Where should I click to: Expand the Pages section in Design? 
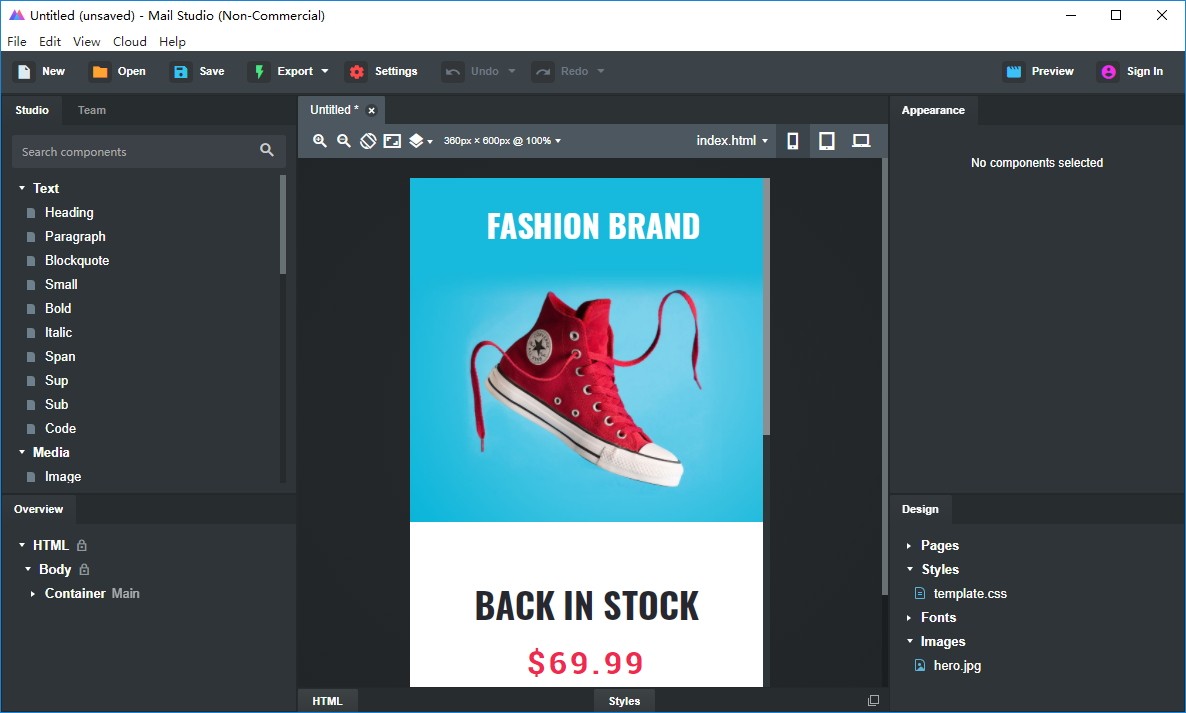click(908, 545)
